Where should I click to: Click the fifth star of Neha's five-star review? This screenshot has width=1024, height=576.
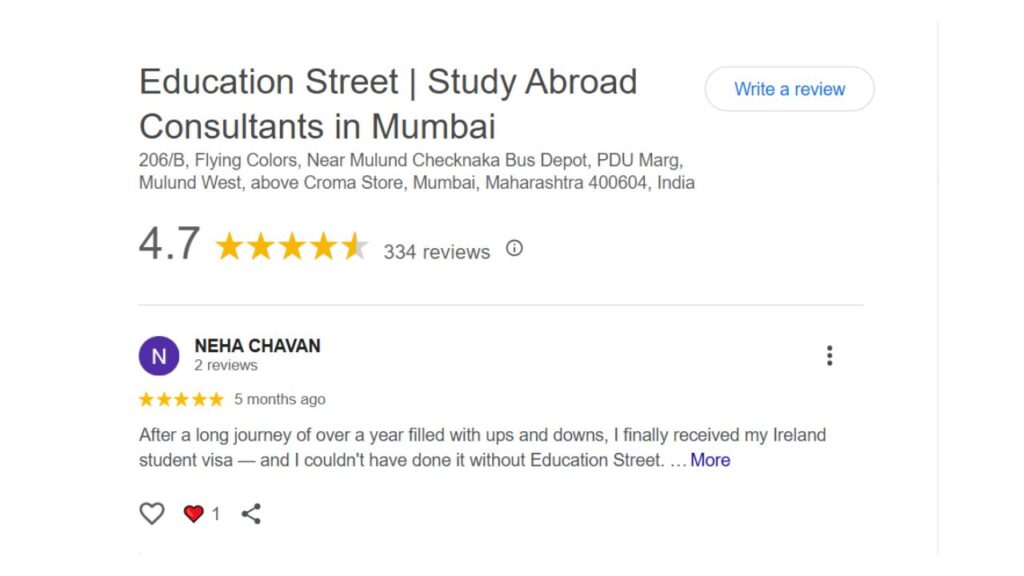click(x=219, y=398)
